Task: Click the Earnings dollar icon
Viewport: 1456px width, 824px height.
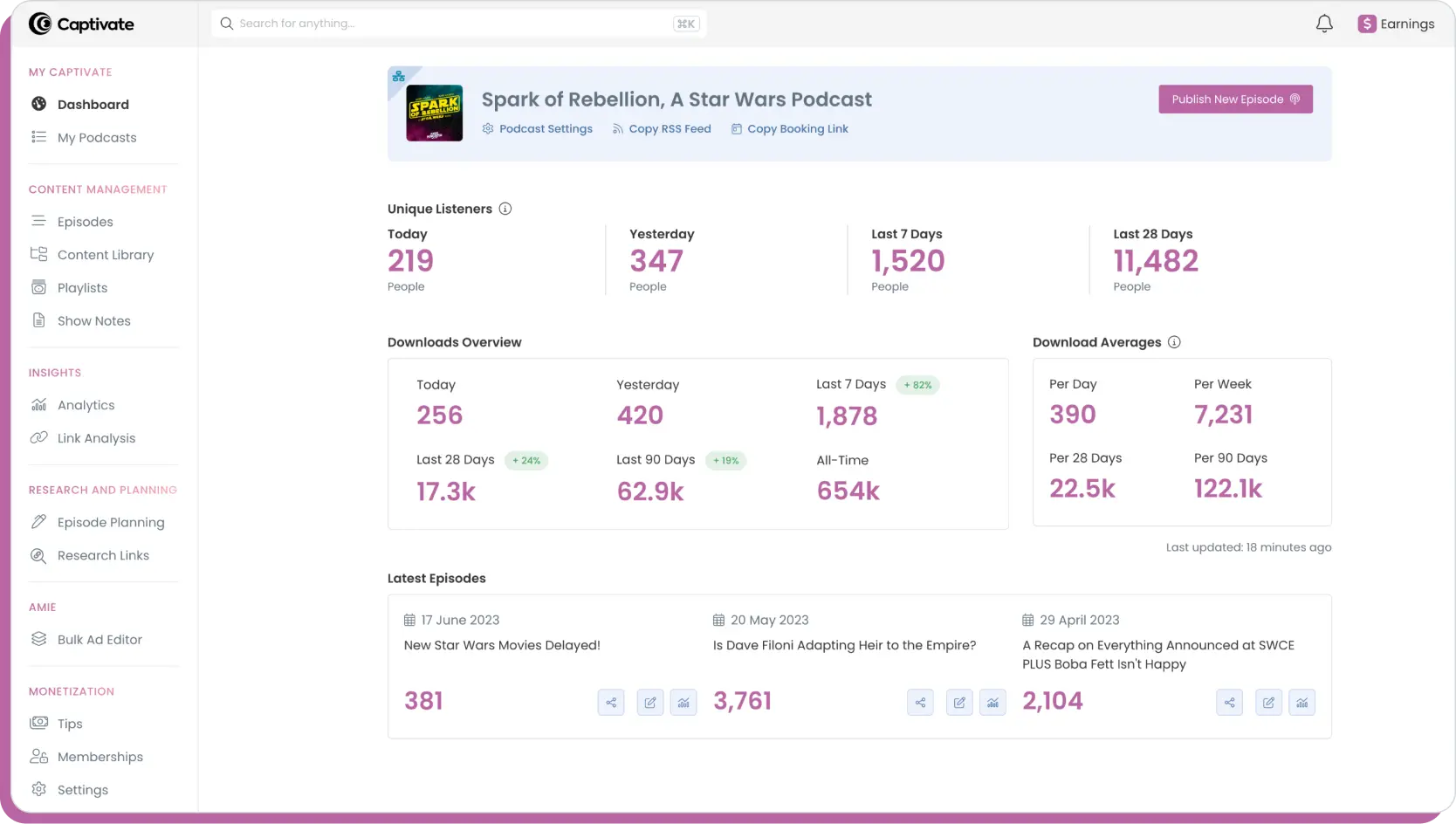Action: click(x=1367, y=24)
